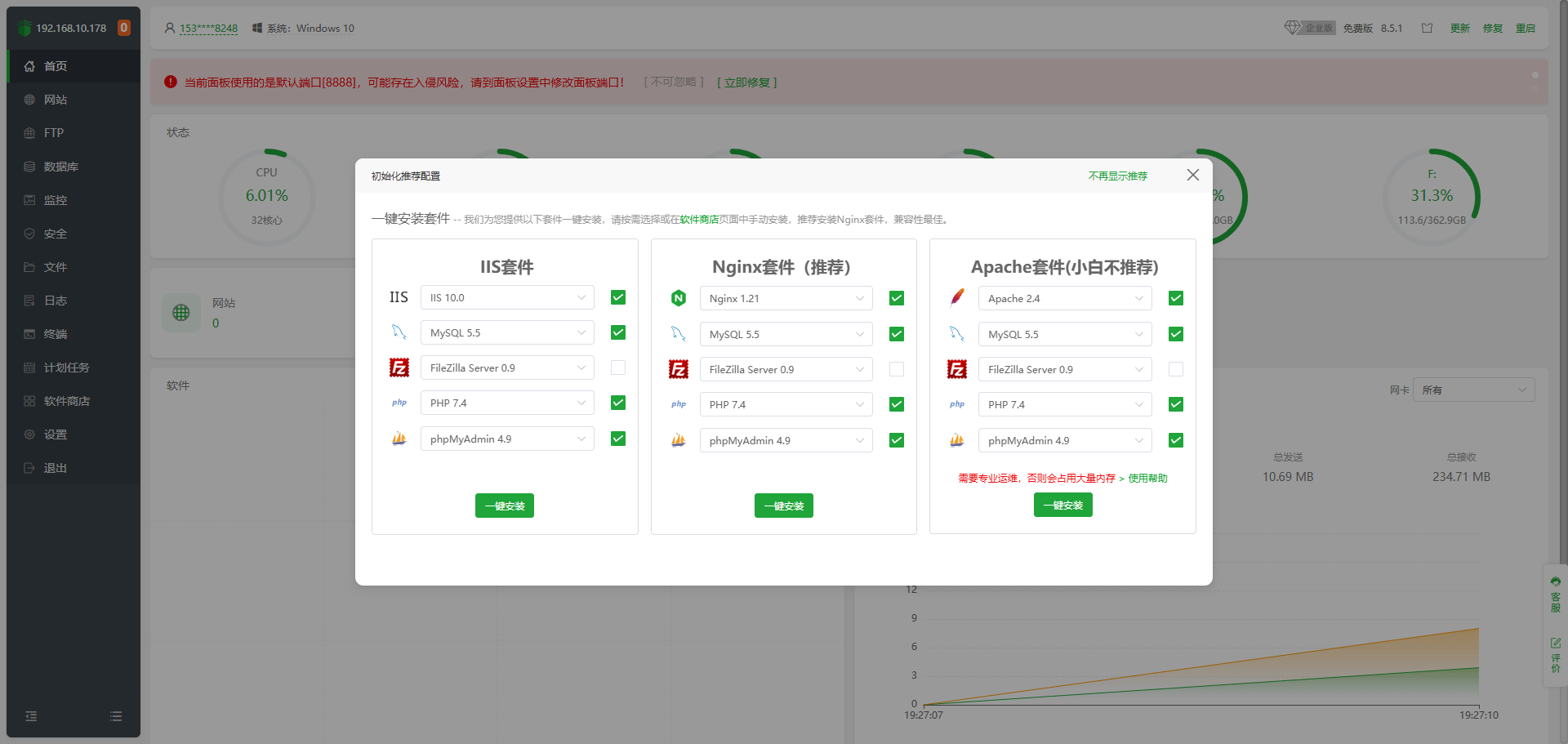Click the sidebar collapse icon at bottom left

[x=31, y=716]
